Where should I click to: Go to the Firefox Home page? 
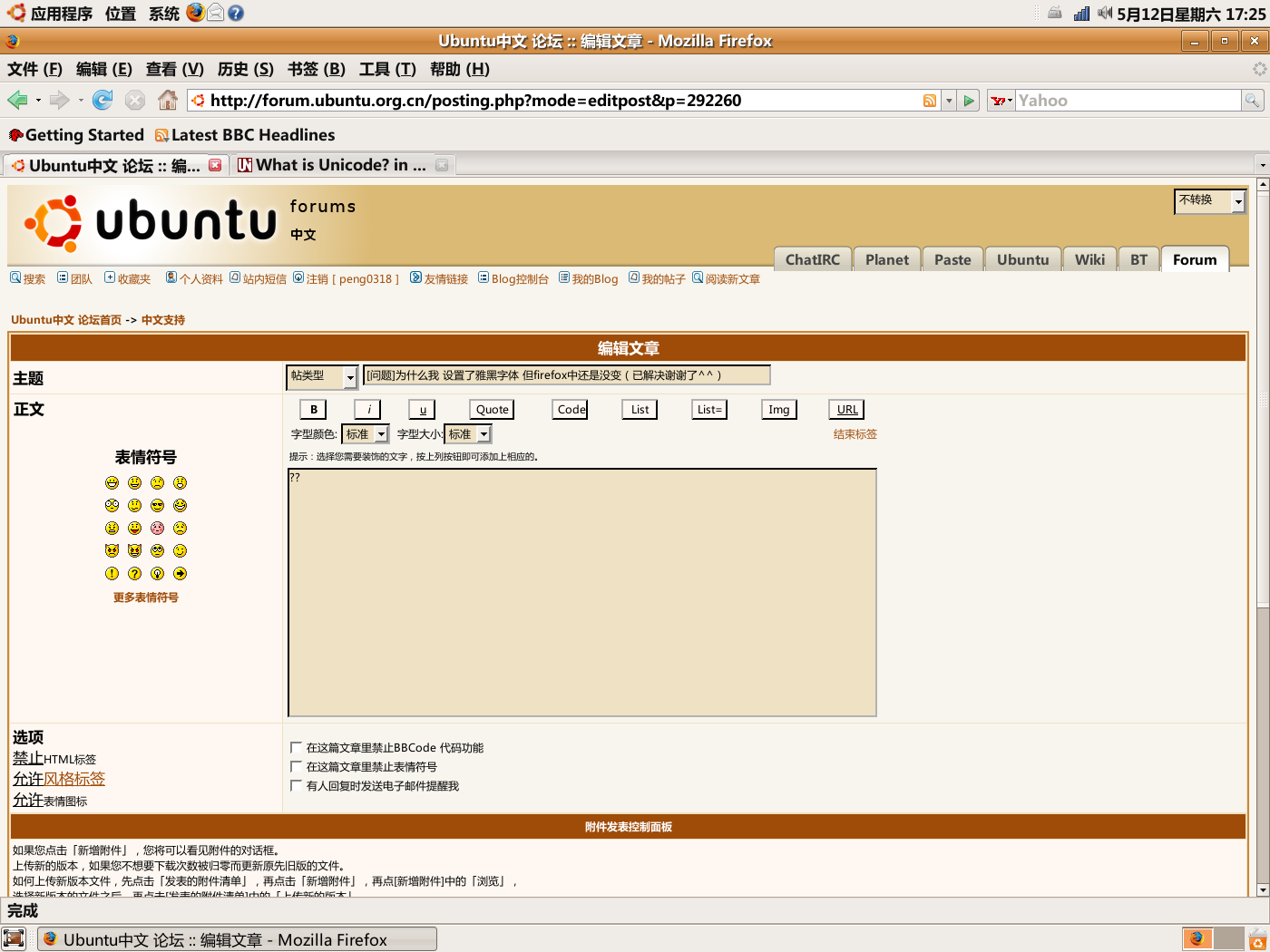click(x=168, y=100)
